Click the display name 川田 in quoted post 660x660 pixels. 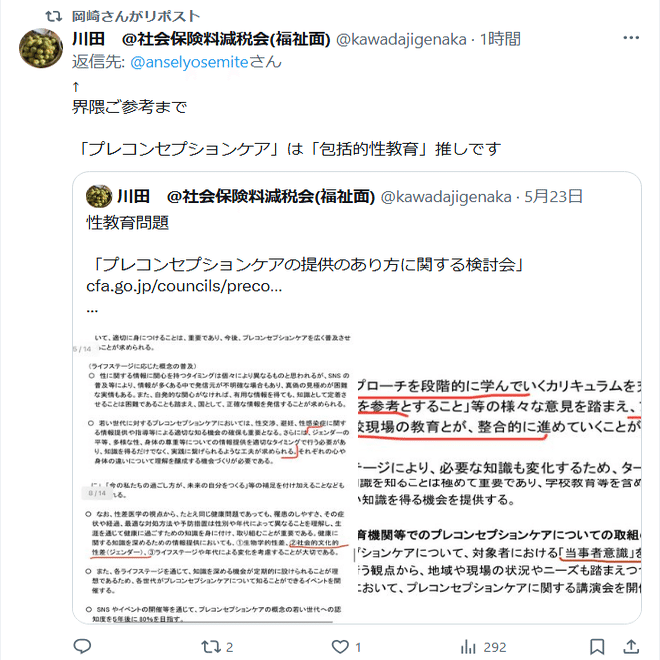coord(133,197)
